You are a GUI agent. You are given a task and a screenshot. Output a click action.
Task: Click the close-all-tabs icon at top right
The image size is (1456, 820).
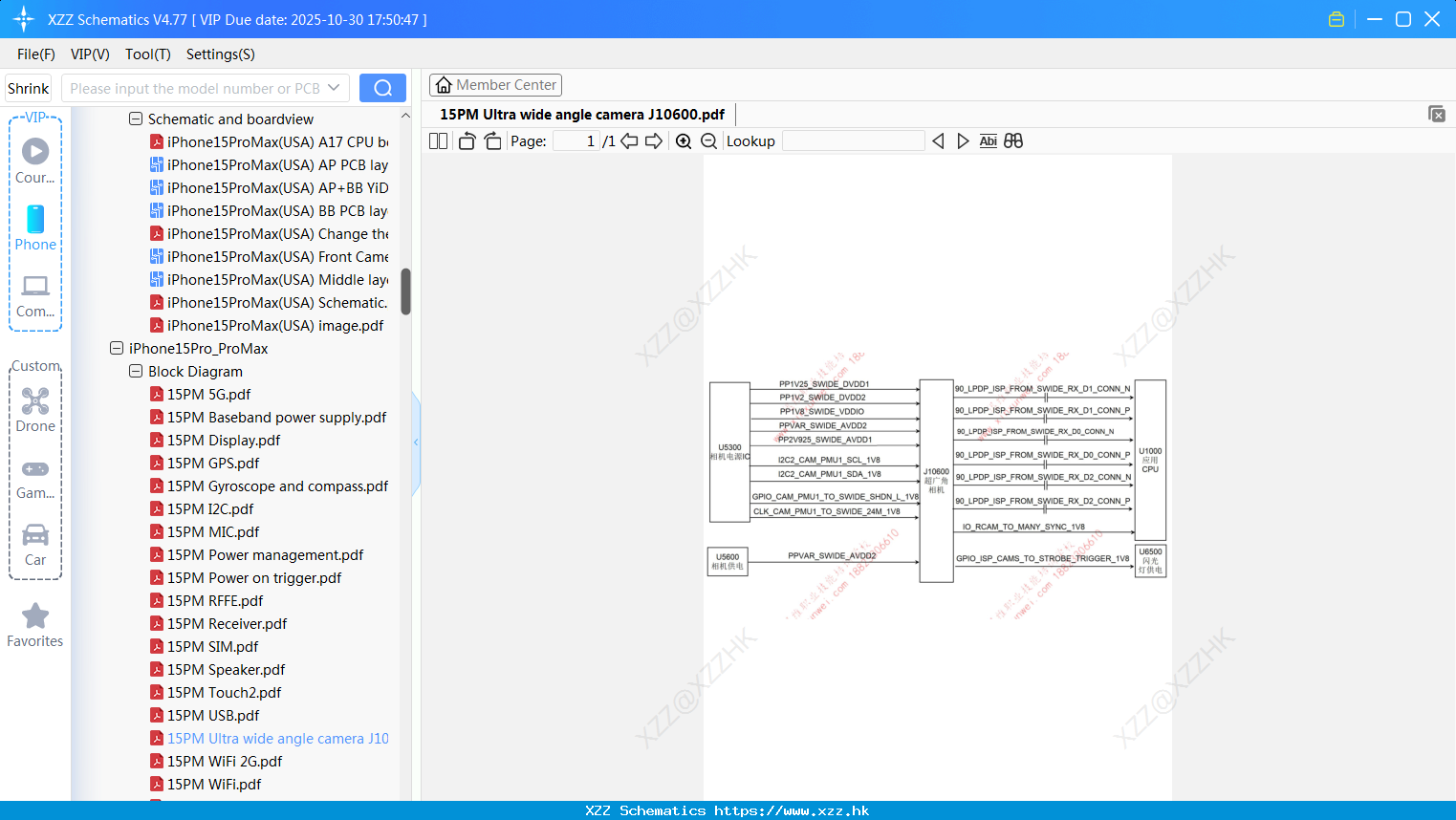pyautogui.click(x=1437, y=114)
